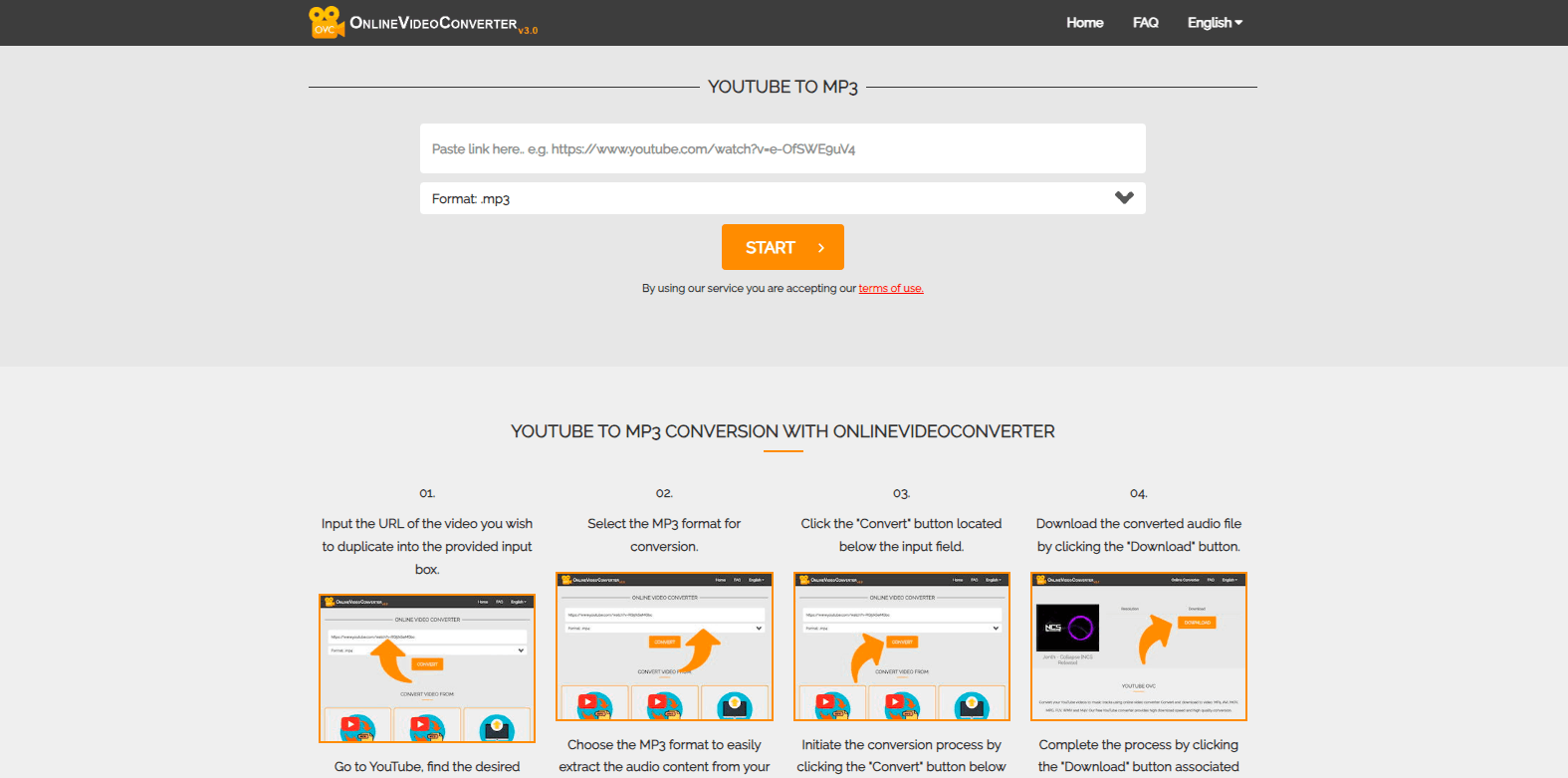Select the 'Select the MP3 format for conversion' text

point(664,535)
